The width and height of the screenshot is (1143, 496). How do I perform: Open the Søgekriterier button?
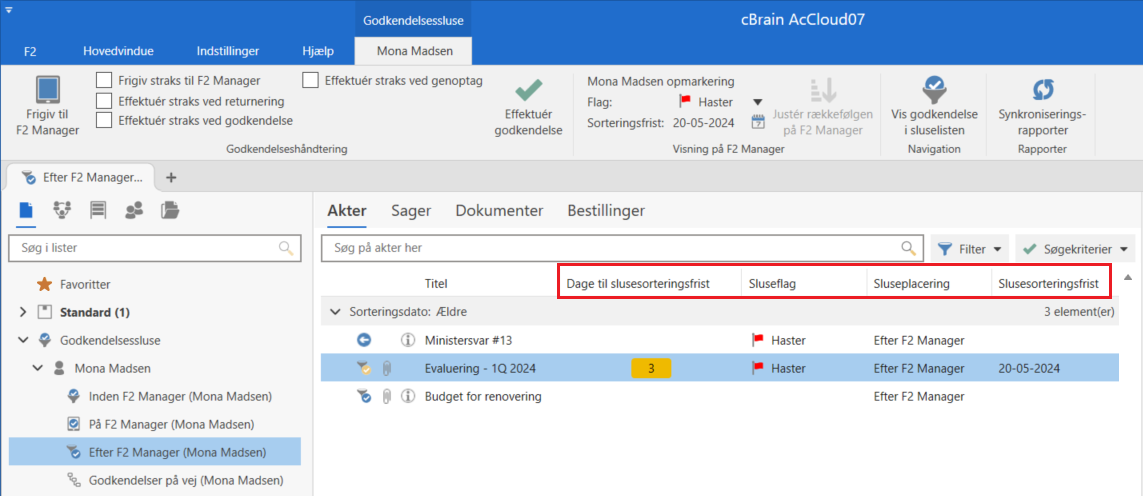[x=1075, y=249]
